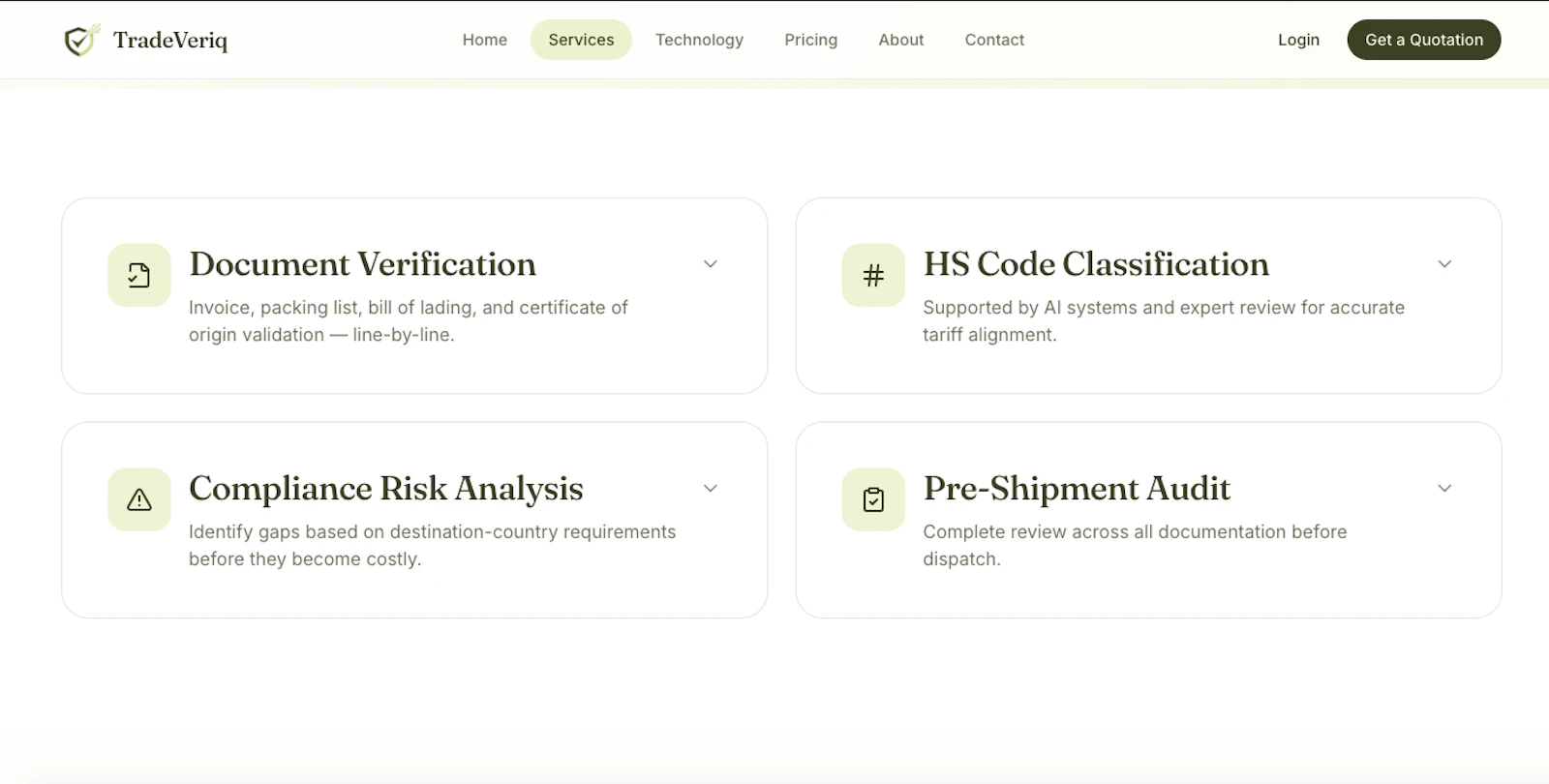Expand the Compliance Risk Analysis chevron
The height and width of the screenshot is (784, 1549).
(711, 489)
